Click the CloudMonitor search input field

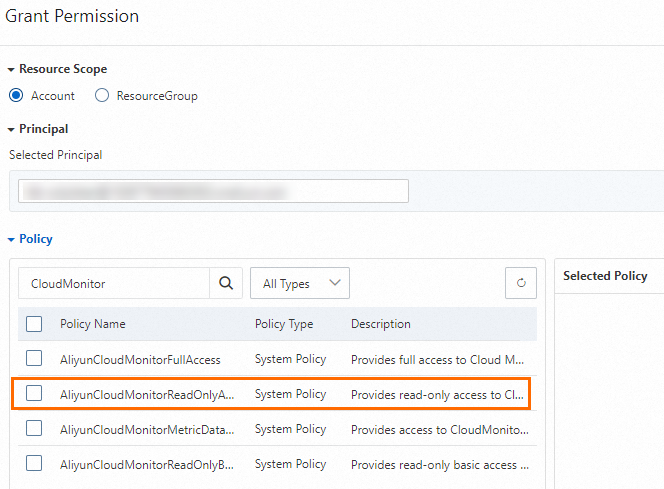(x=114, y=283)
